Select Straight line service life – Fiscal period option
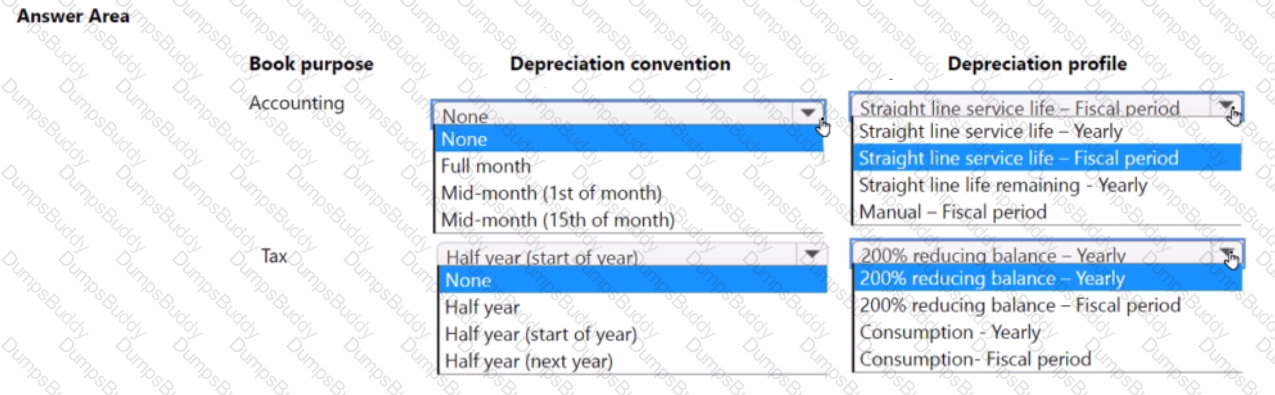The image size is (1275, 395). click(x=1046, y=158)
